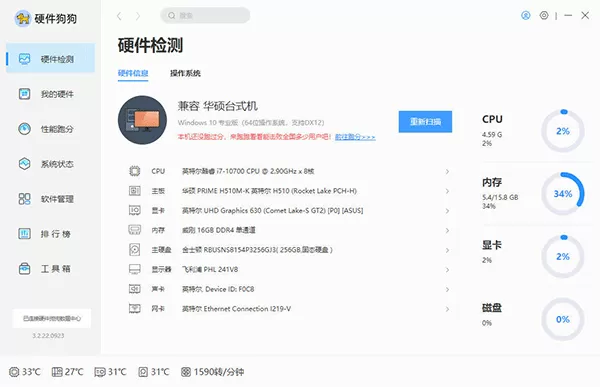Follow the 前往跑分>>> link
600x387 pixels.
pos(355,137)
